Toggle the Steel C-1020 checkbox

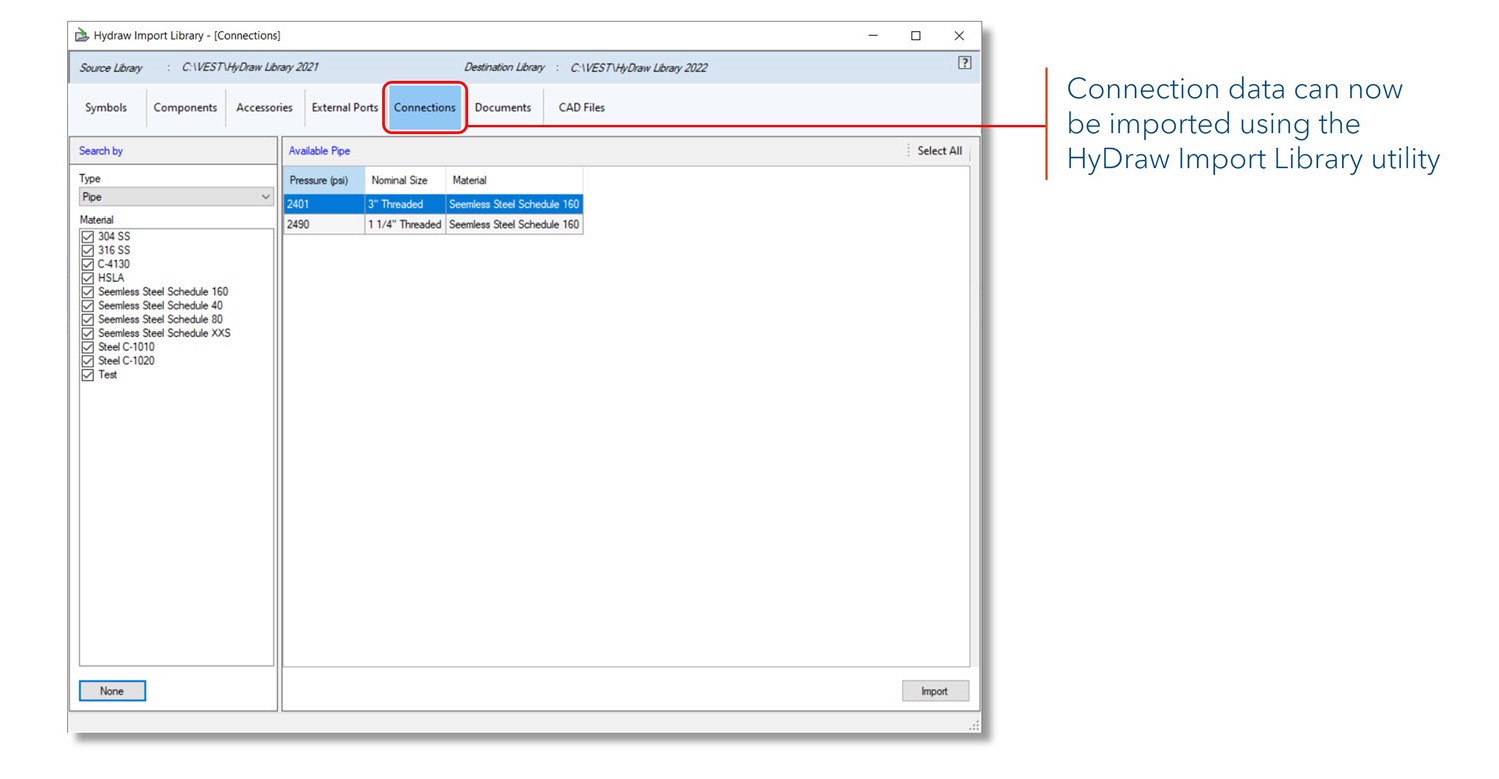[x=88, y=361]
